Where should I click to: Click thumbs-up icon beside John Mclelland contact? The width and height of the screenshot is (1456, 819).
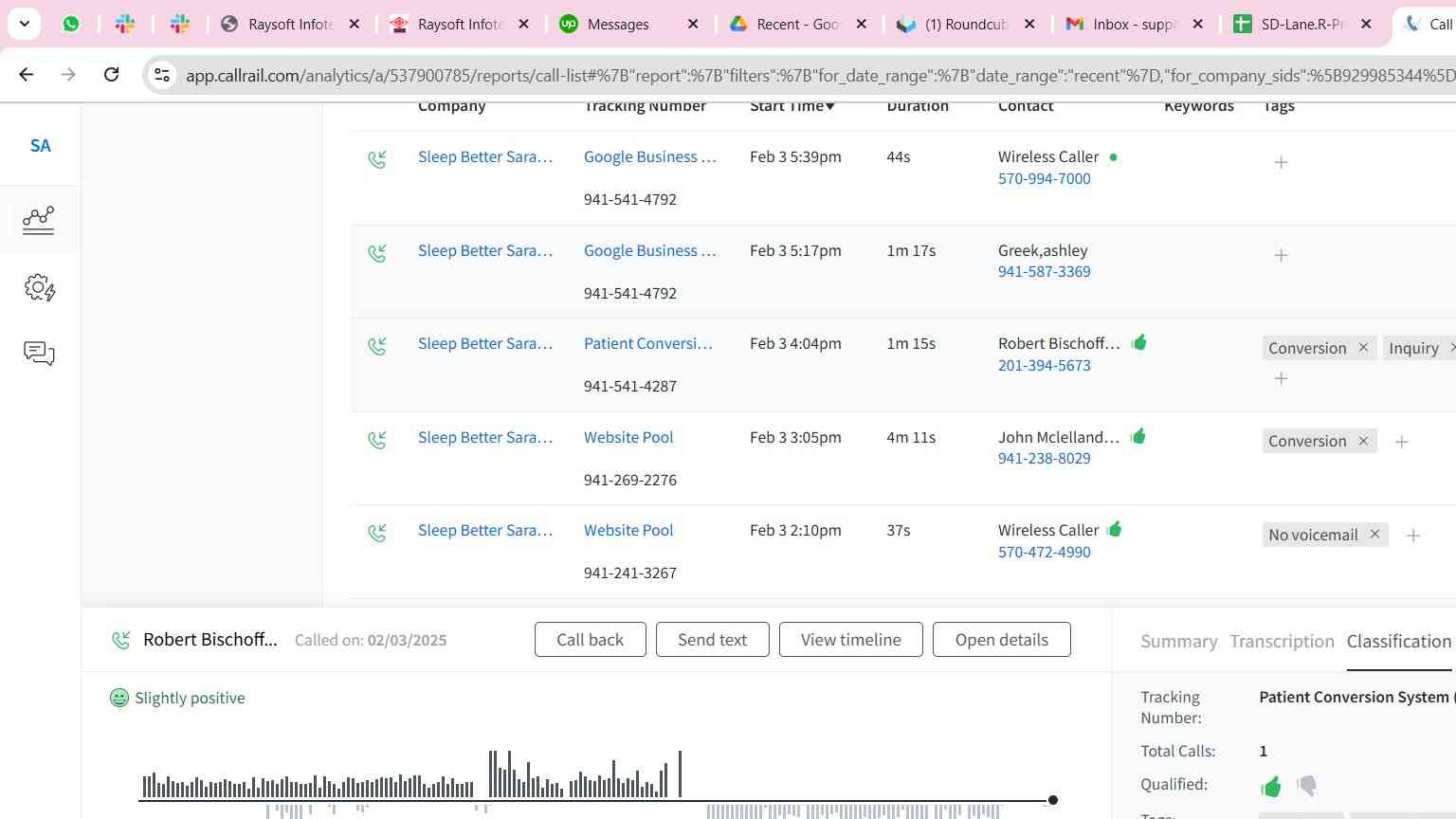(x=1138, y=436)
